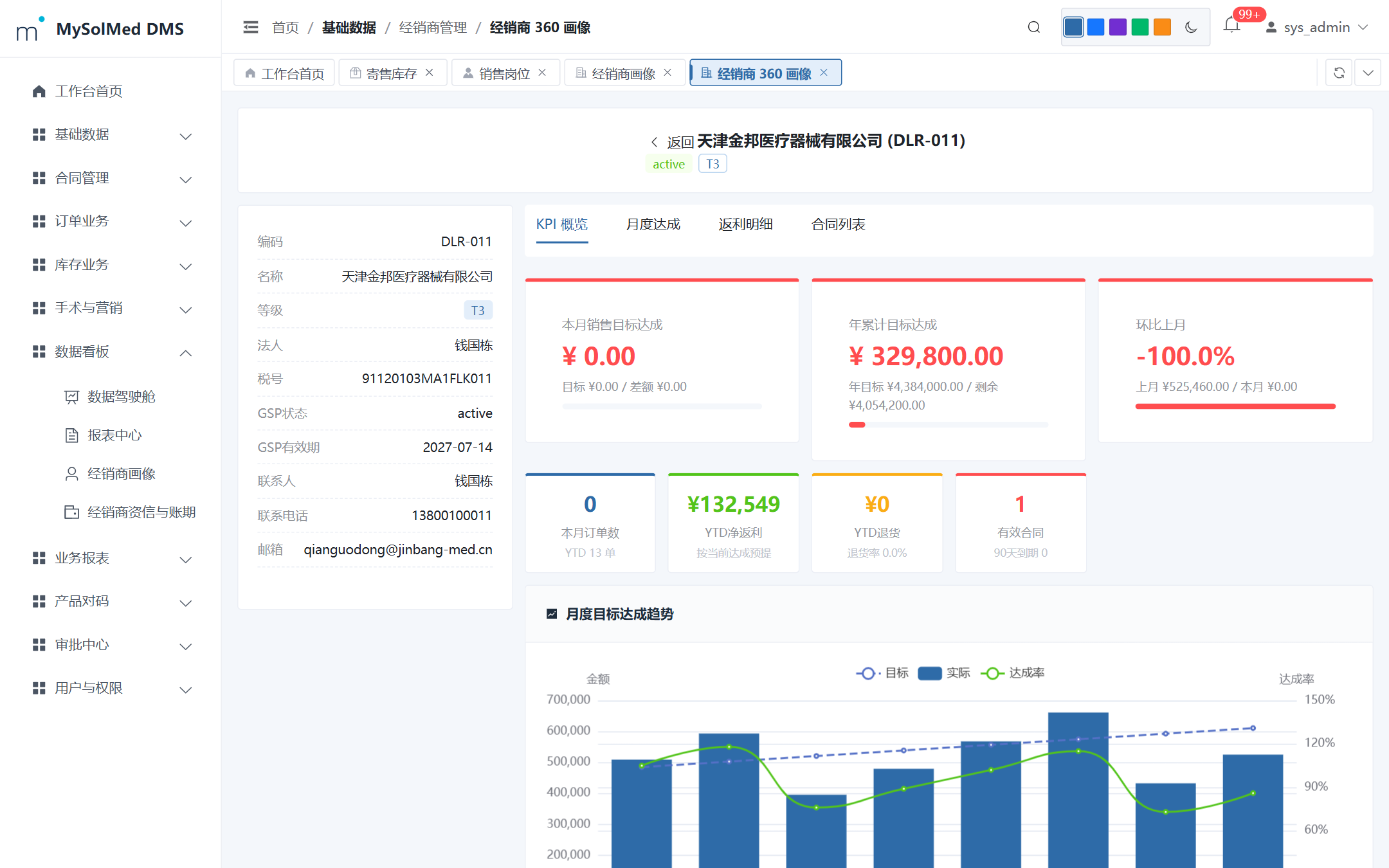Viewport: 1389px width, 868px height.
Task: Click the tax number 91120103MA1FLK011
Action: 427,379
